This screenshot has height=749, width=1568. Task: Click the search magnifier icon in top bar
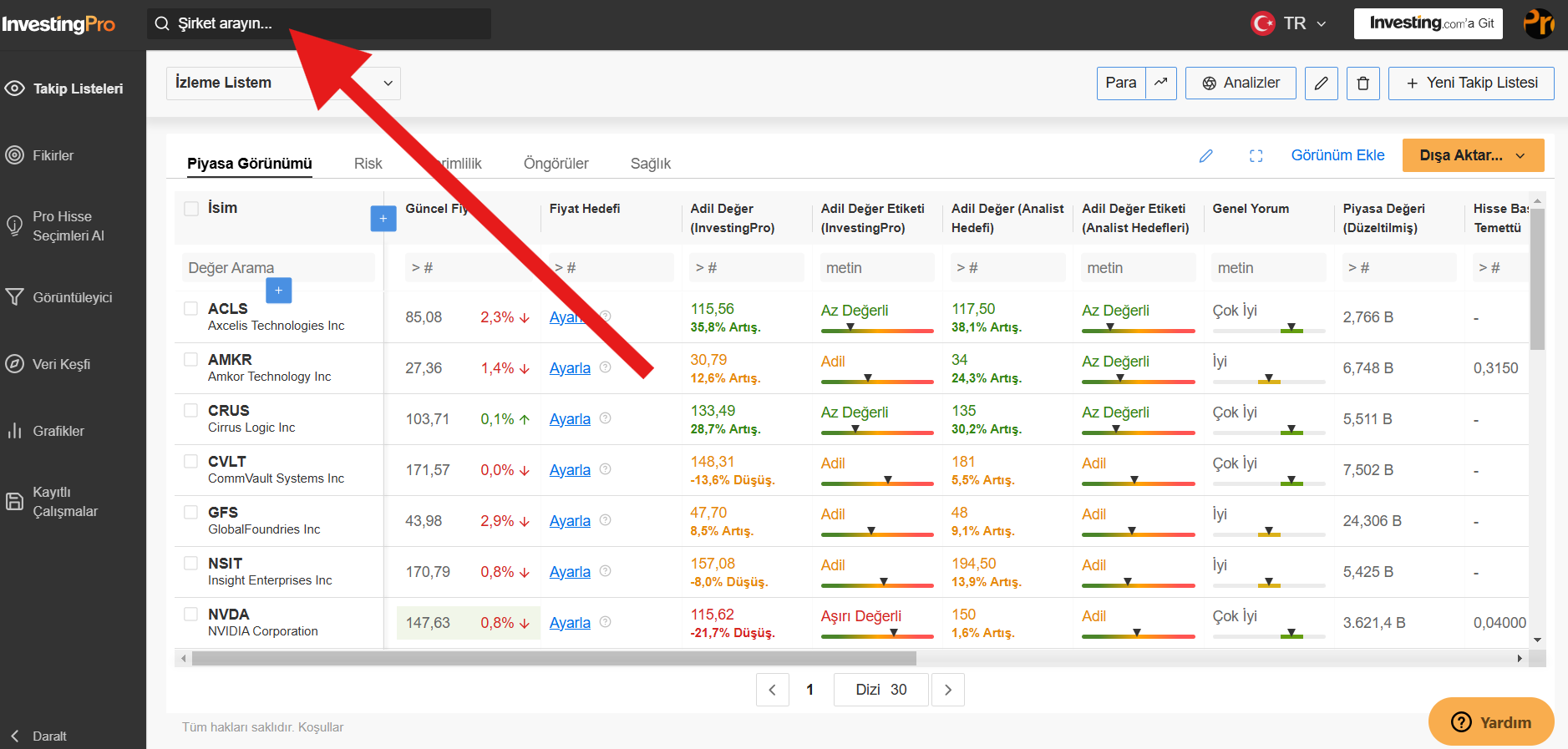pos(162,23)
